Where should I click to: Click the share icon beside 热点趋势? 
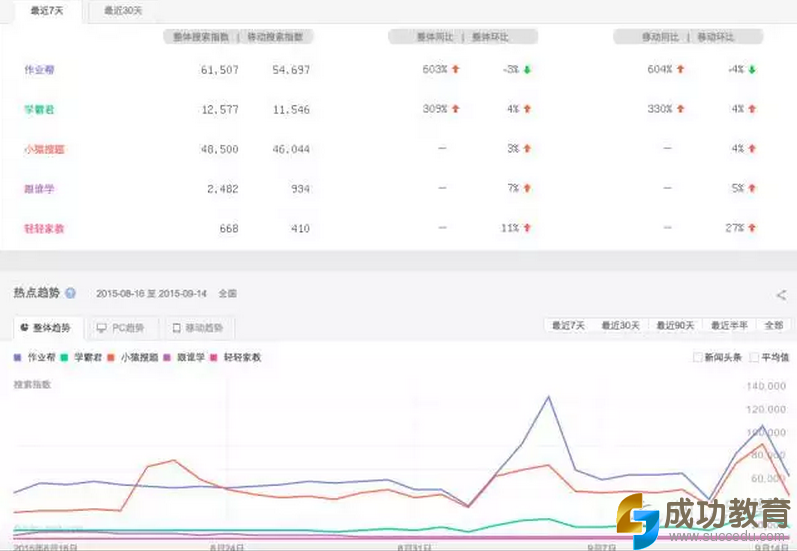pos(780,295)
